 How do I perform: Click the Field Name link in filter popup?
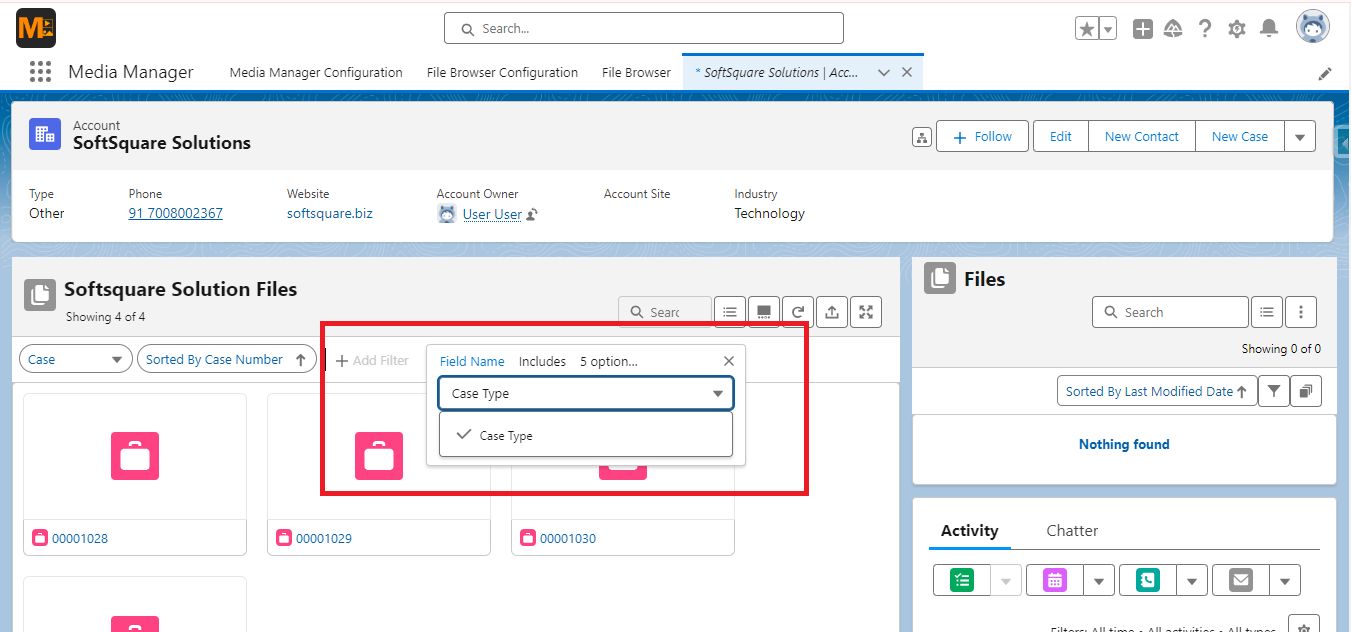(x=472, y=361)
